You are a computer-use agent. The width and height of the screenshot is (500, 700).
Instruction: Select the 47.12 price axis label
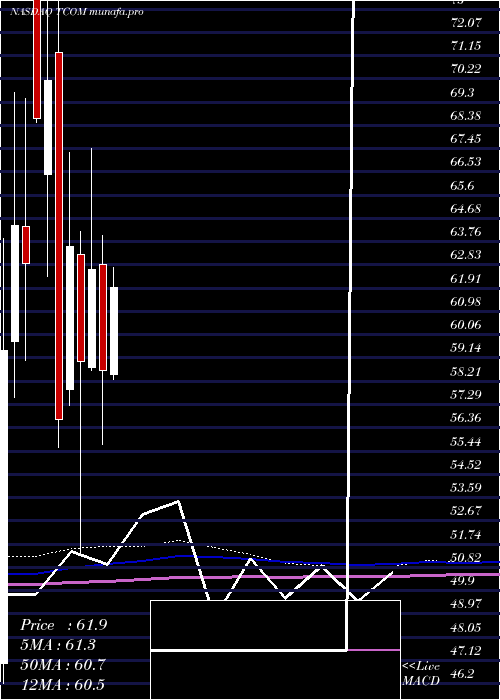coord(466,651)
